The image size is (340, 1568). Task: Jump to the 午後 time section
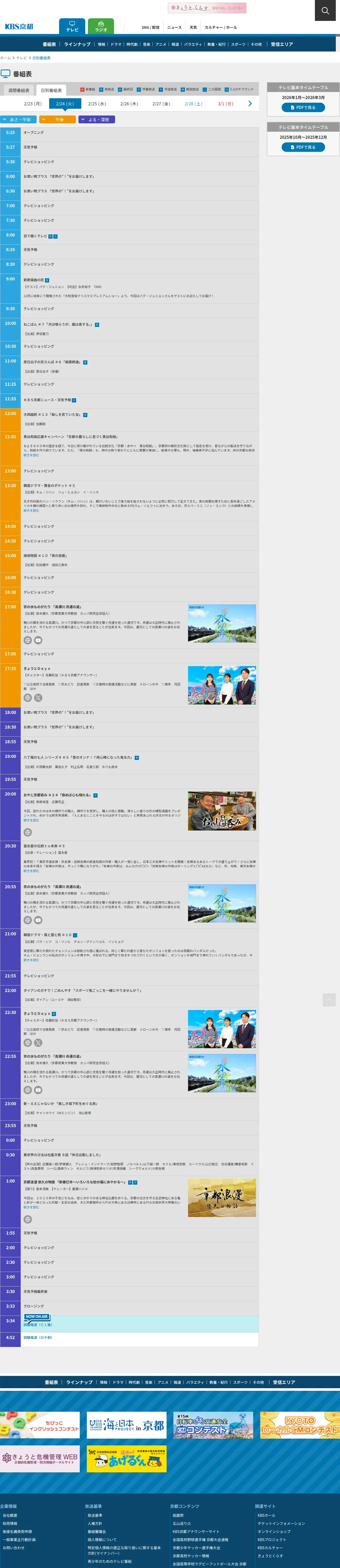coord(58,120)
